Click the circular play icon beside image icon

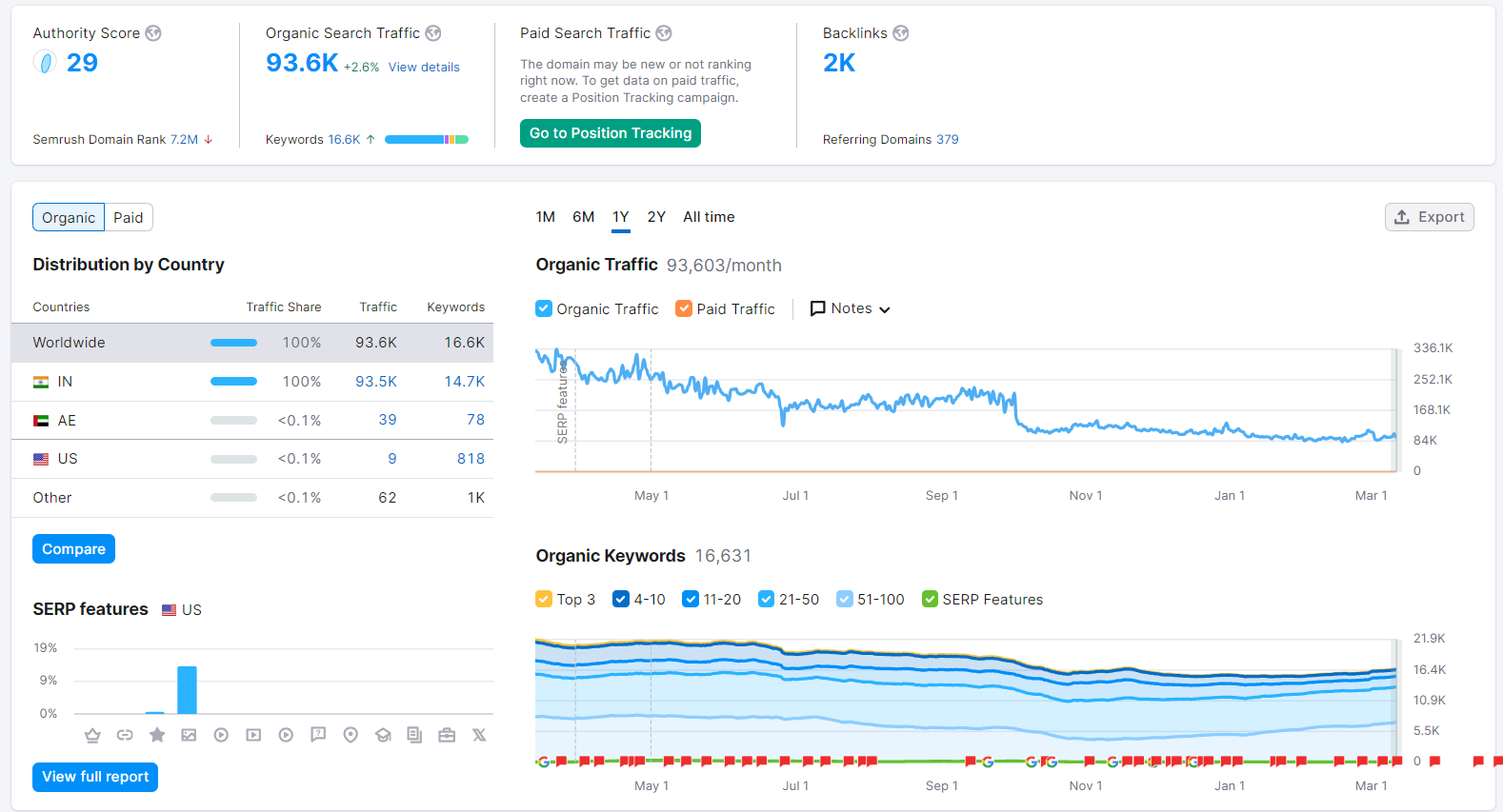click(221, 735)
